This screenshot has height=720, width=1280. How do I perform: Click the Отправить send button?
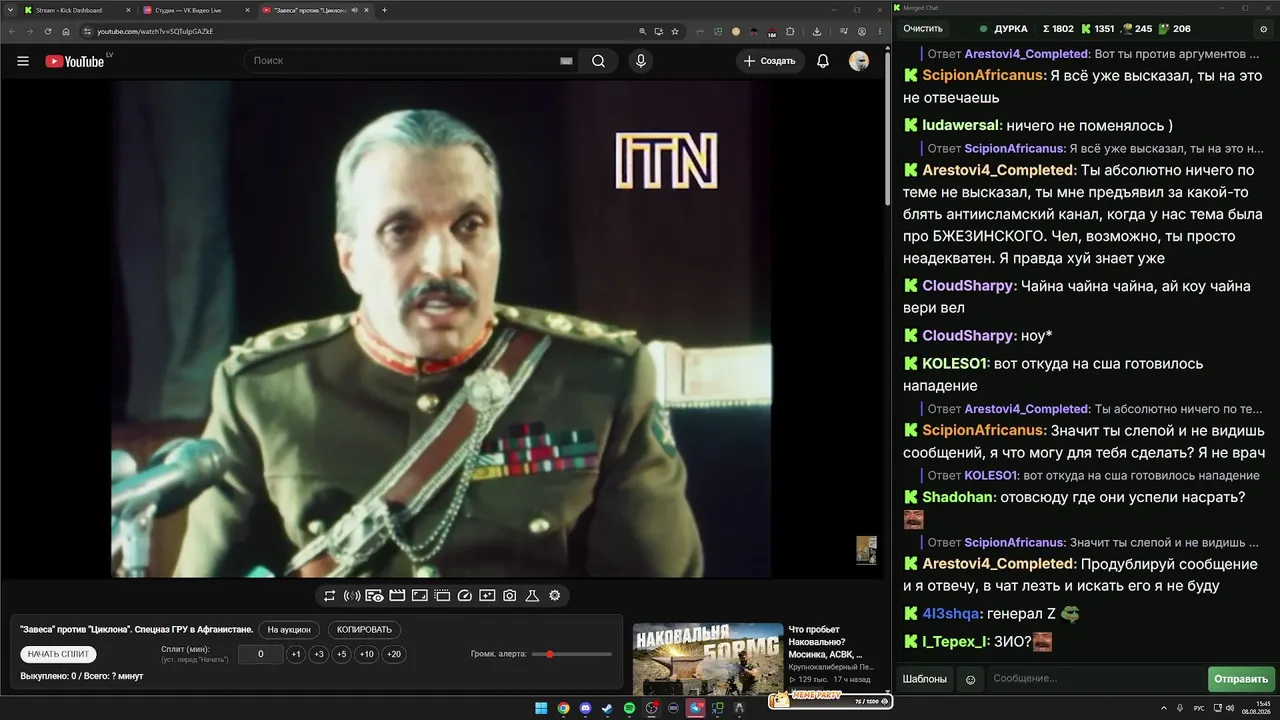click(1241, 679)
